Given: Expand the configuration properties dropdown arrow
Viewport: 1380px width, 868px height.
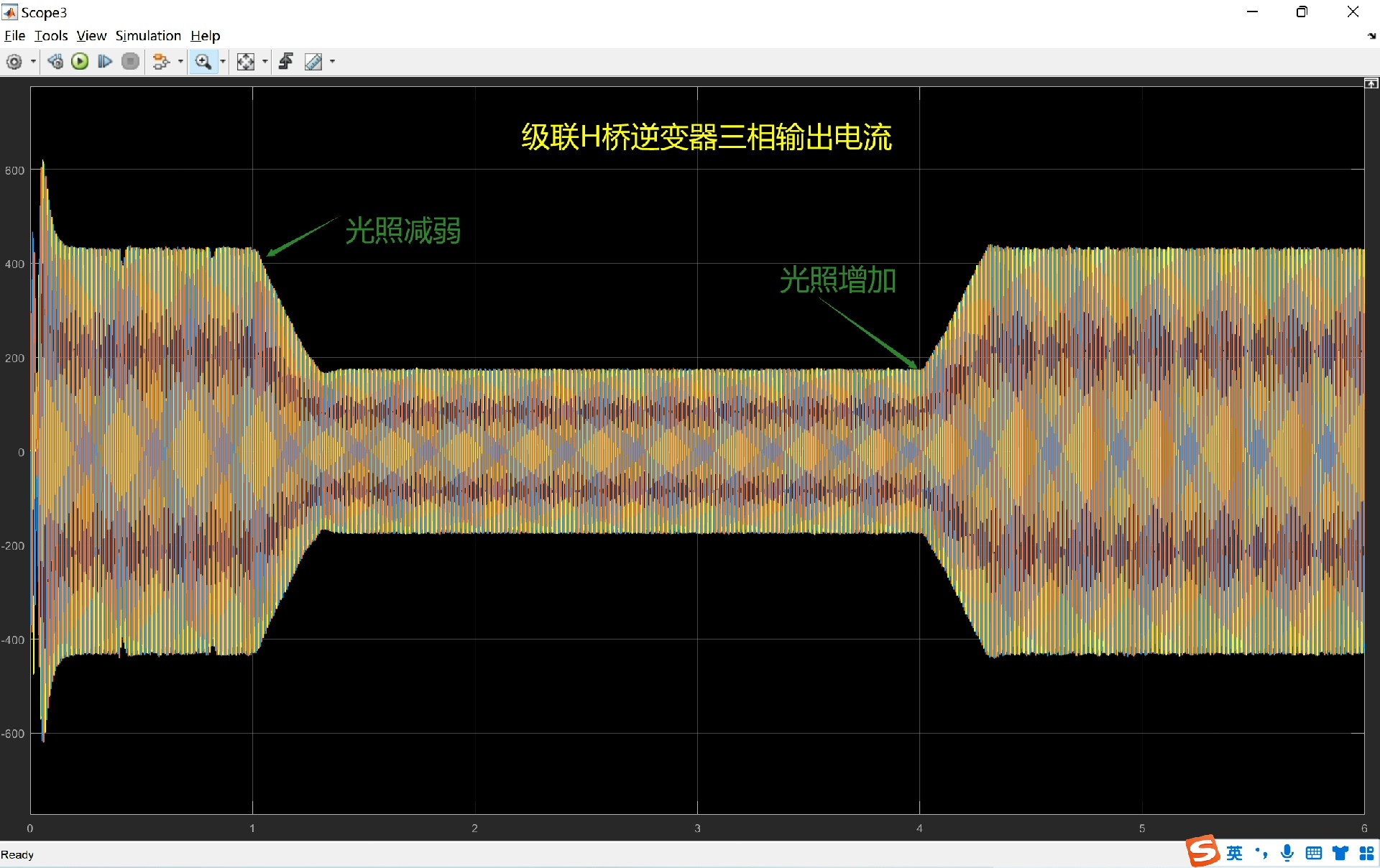Looking at the screenshot, I should pos(33,62).
